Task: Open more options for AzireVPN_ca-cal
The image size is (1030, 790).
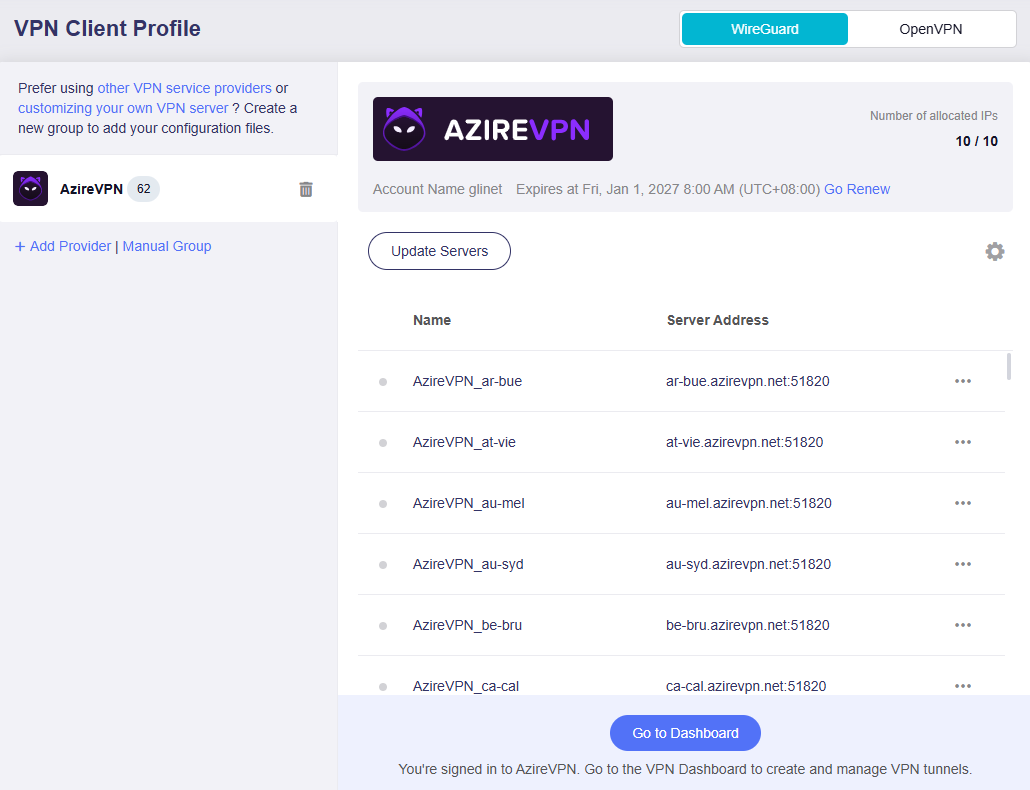Action: tap(963, 686)
